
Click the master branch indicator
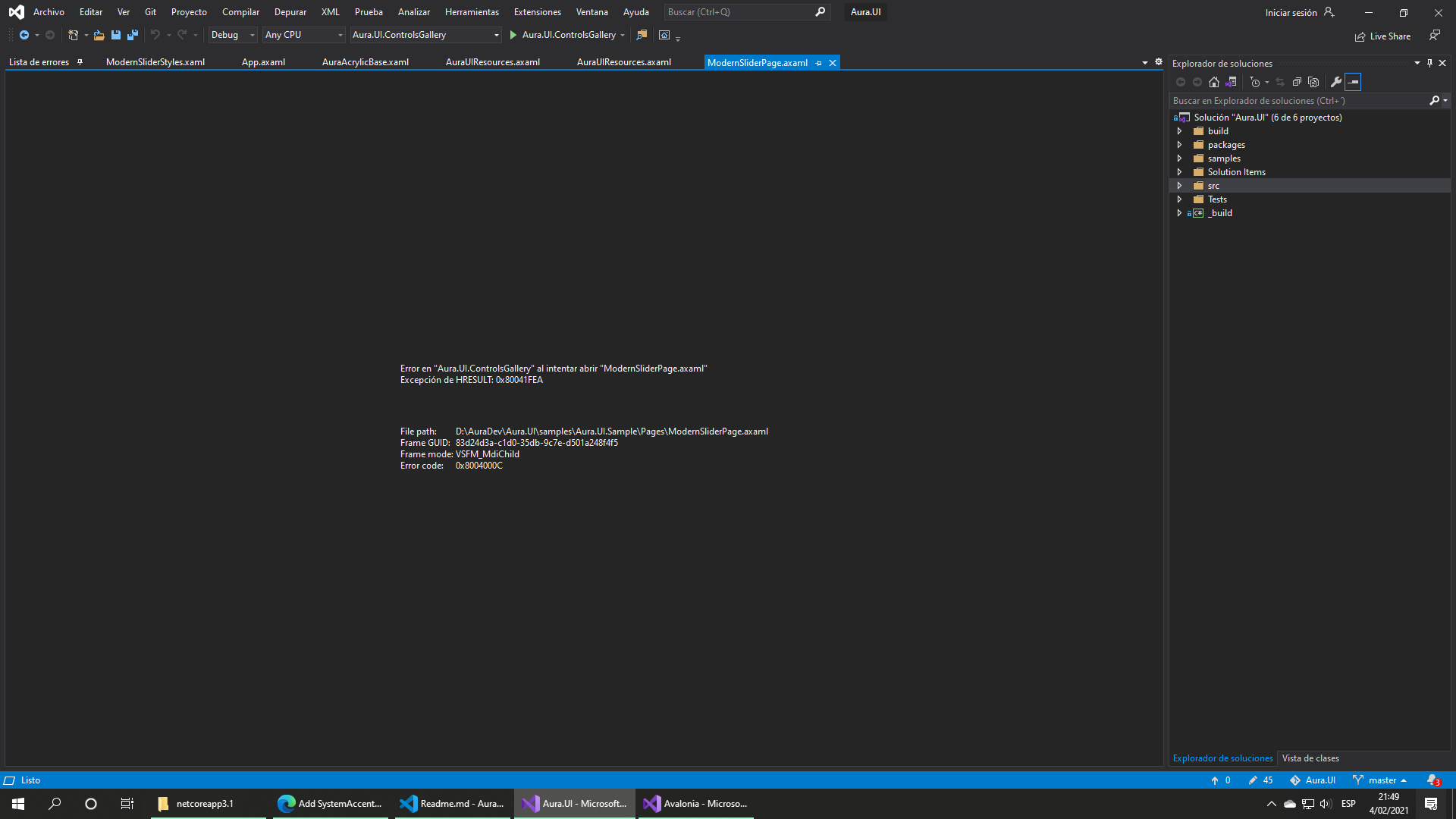coord(1380,780)
